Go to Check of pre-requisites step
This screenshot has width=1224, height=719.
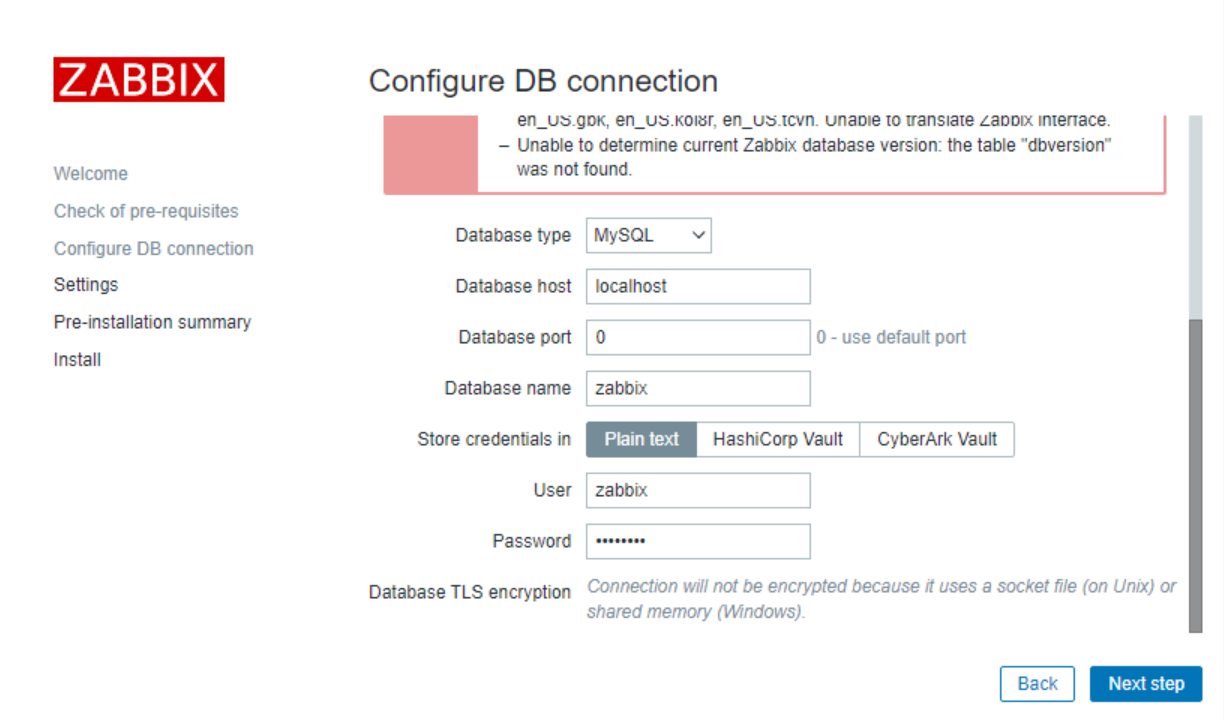146,211
